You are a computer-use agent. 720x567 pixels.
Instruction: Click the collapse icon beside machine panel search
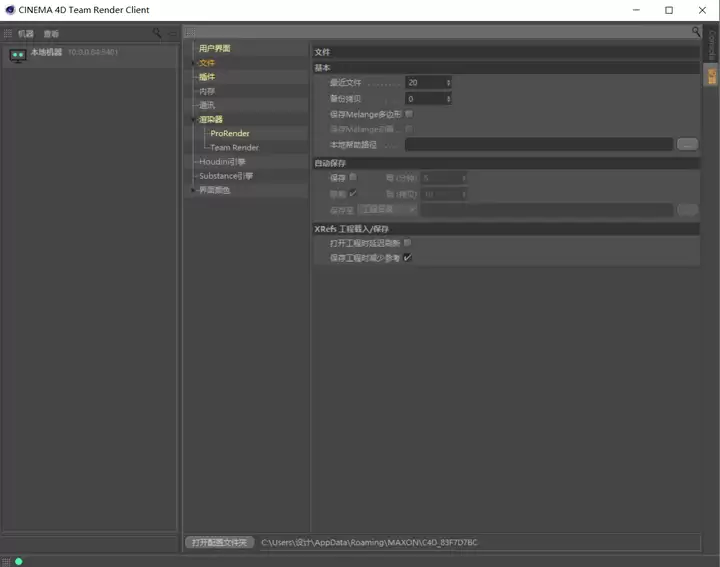coord(172,34)
